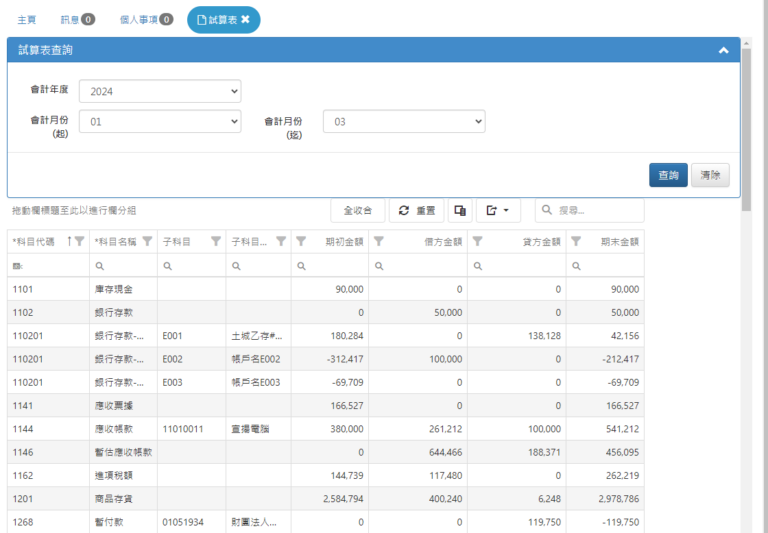Click the 重置 reset icon button
Screen dimensions: 768x533
click(x=416, y=210)
